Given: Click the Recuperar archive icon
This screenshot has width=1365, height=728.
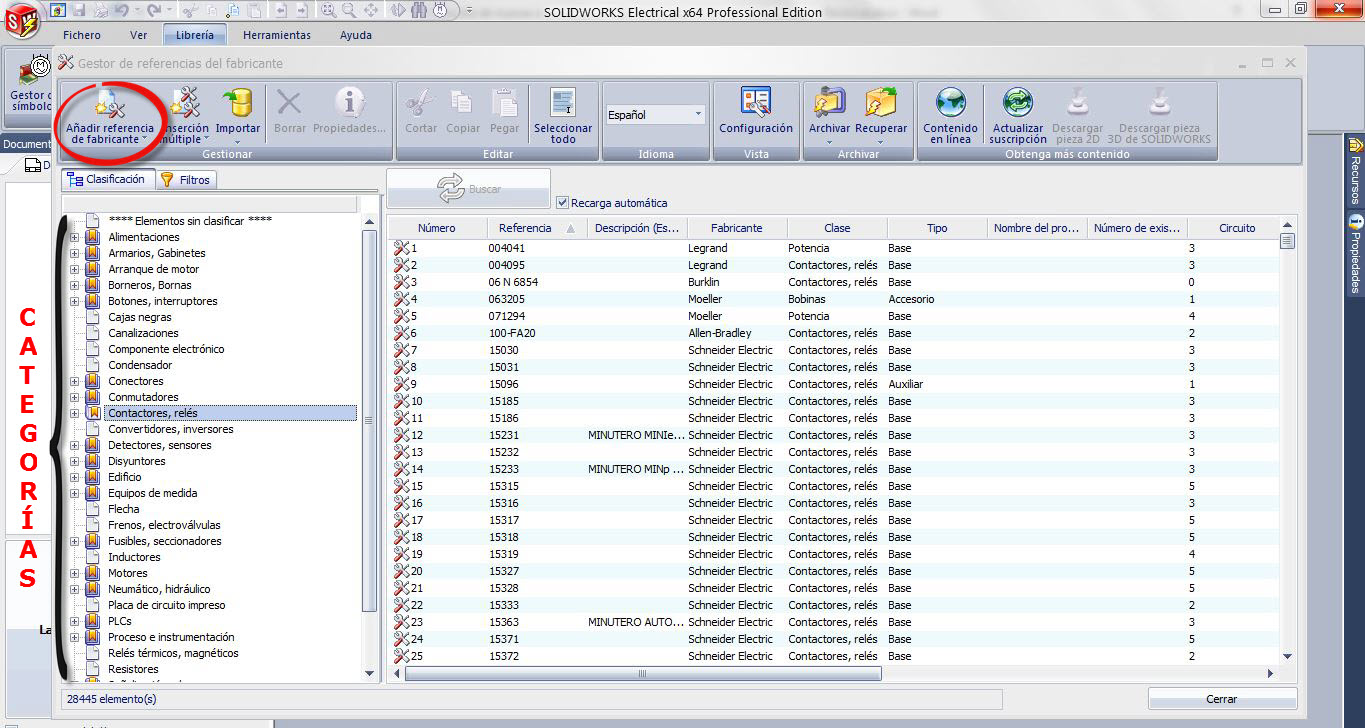Looking at the screenshot, I should [x=880, y=104].
